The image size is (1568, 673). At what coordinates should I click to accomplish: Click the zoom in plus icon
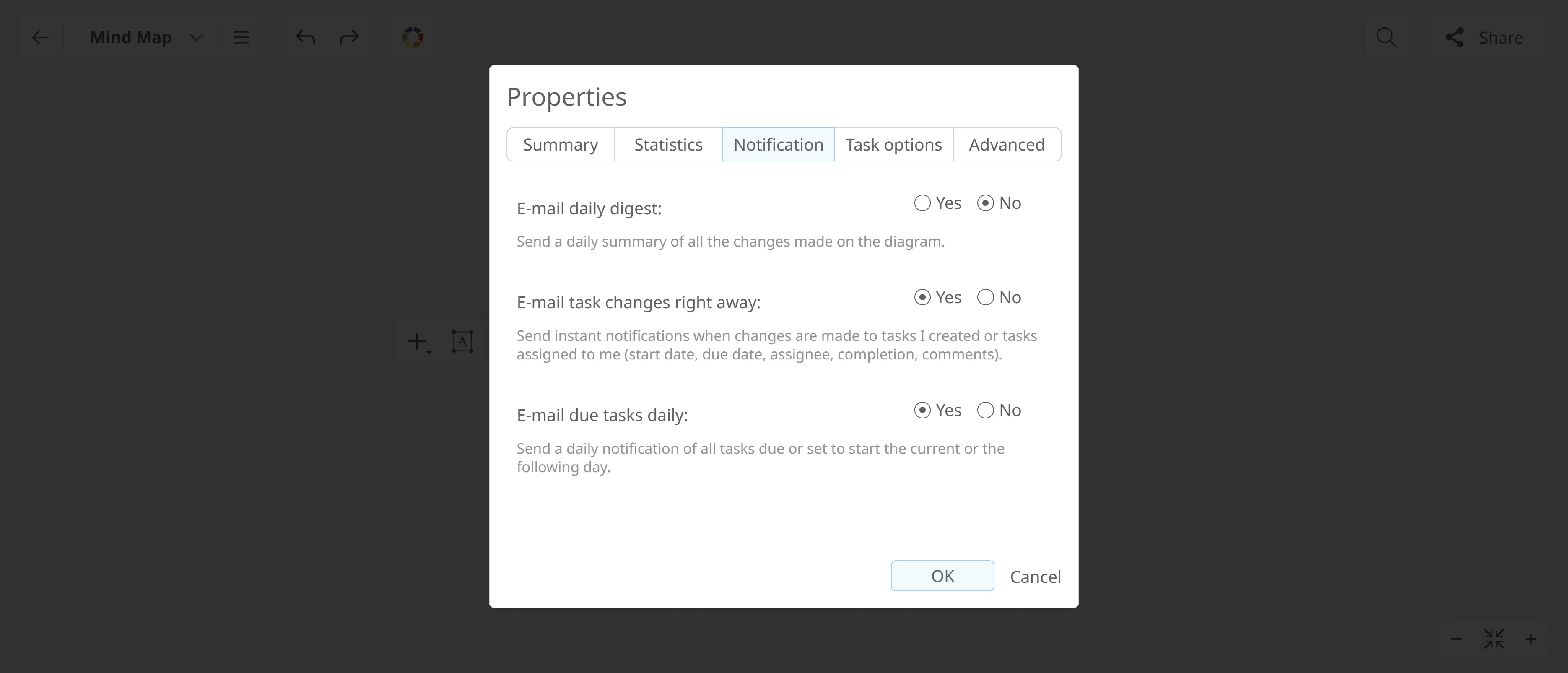(1531, 639)
